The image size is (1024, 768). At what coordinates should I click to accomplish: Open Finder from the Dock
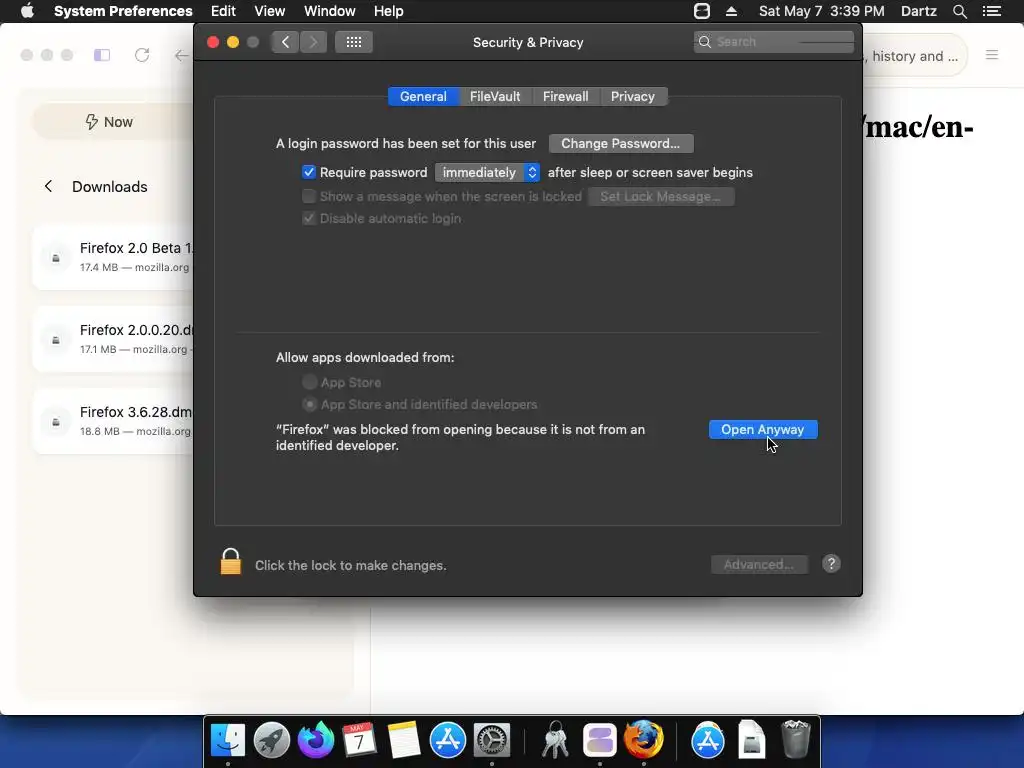[x=228, y=740]
